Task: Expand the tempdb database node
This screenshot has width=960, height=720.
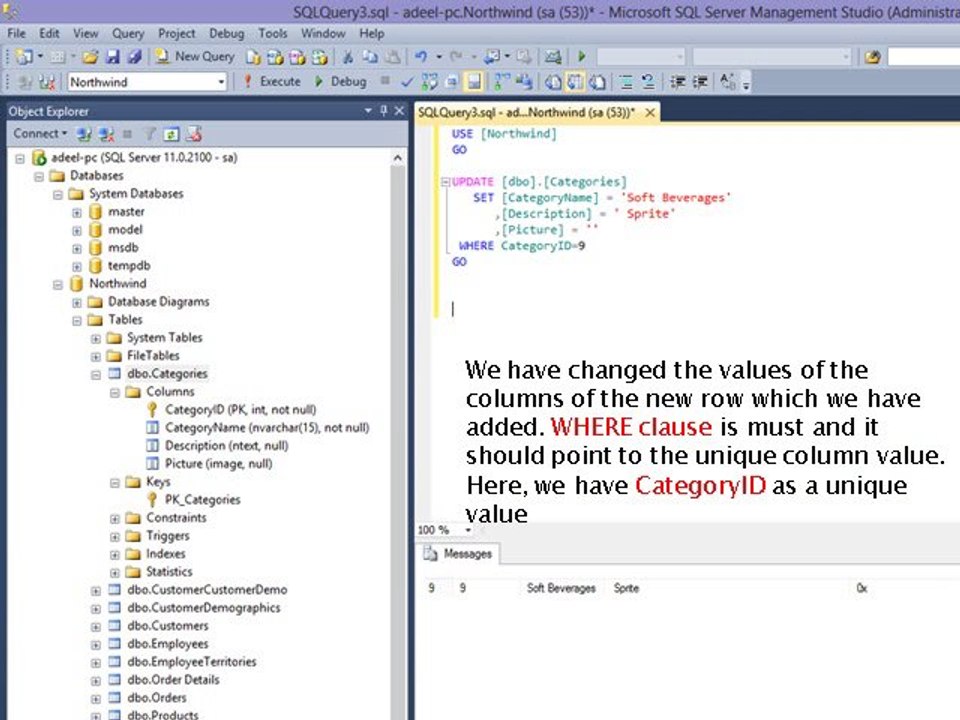Action: tap(77, 266)
